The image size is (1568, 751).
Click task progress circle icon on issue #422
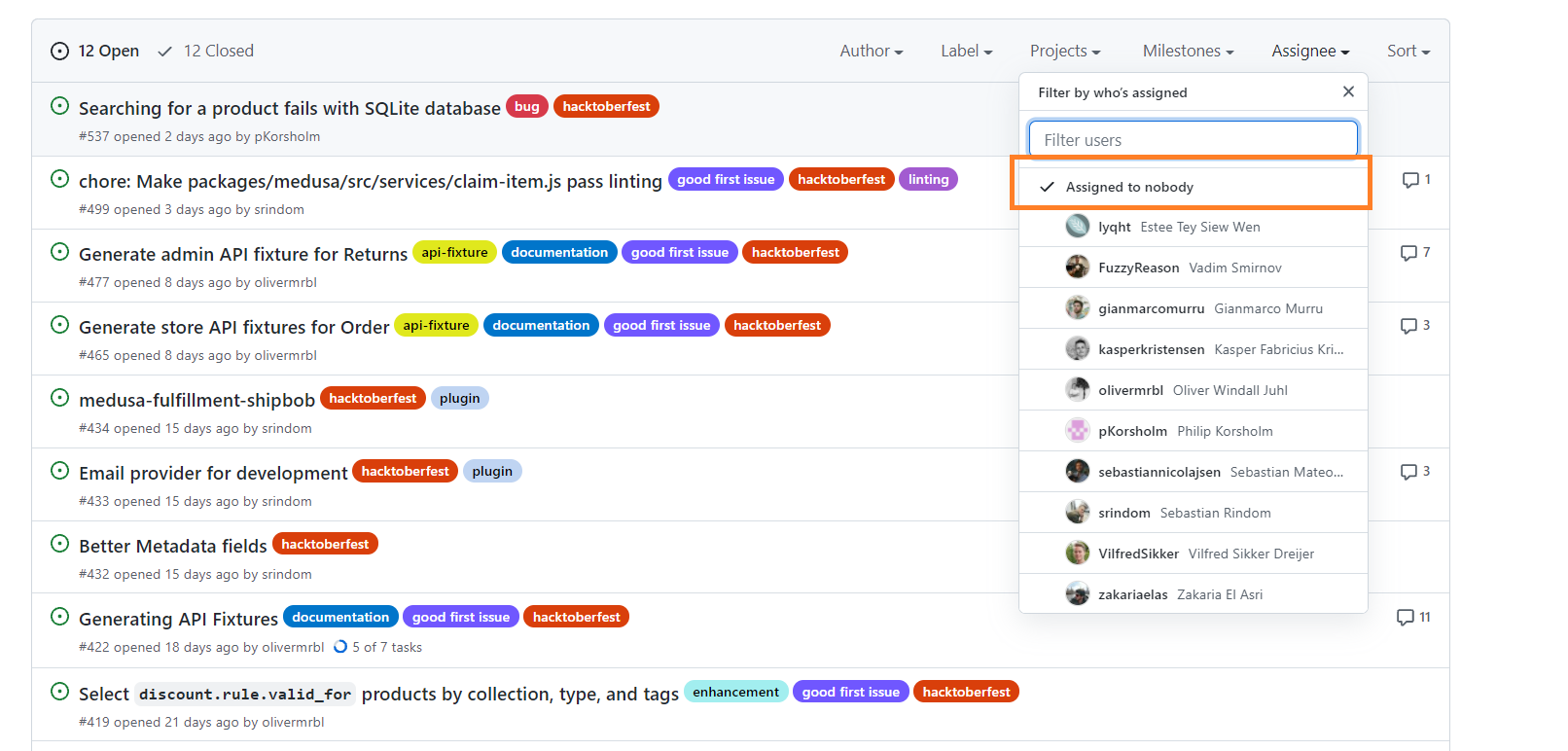tap(340, 647)
